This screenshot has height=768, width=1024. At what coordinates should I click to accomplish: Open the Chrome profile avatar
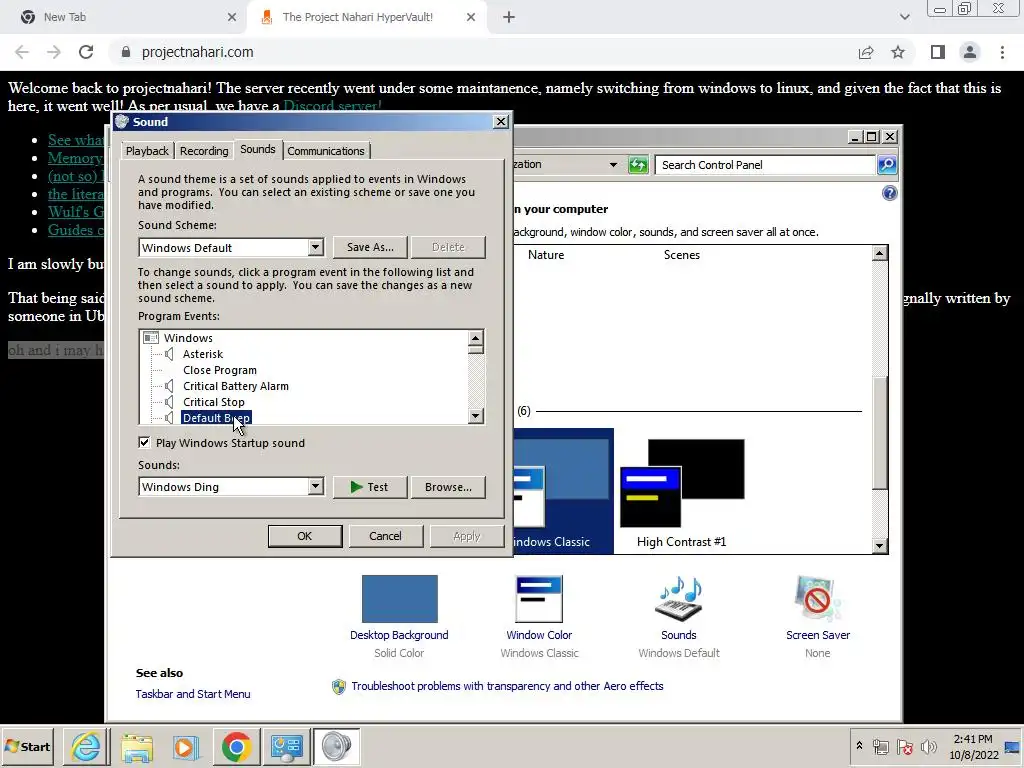pyautogui.click(x=970, y=52)
